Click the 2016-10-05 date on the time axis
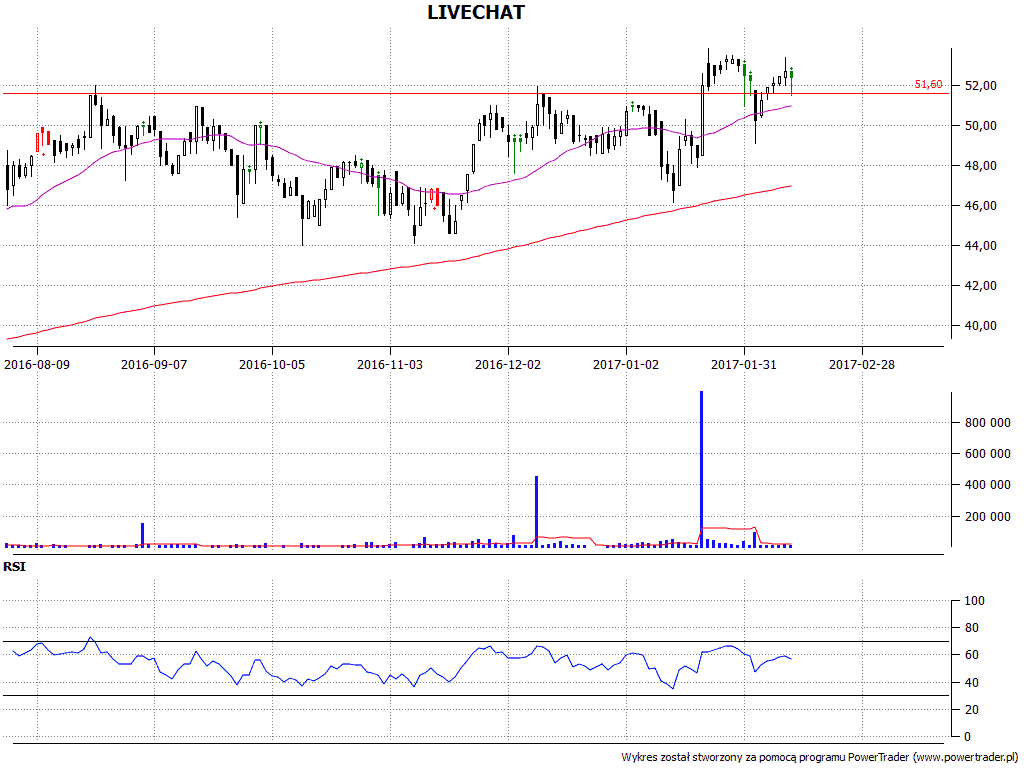 [x=272, y=365]
